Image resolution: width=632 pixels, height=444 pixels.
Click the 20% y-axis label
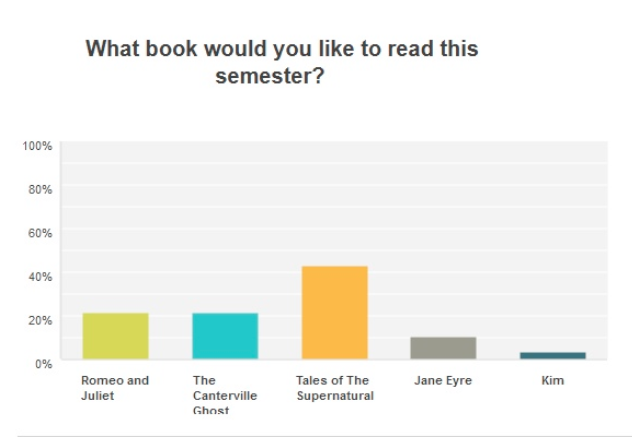coord(40,320)
